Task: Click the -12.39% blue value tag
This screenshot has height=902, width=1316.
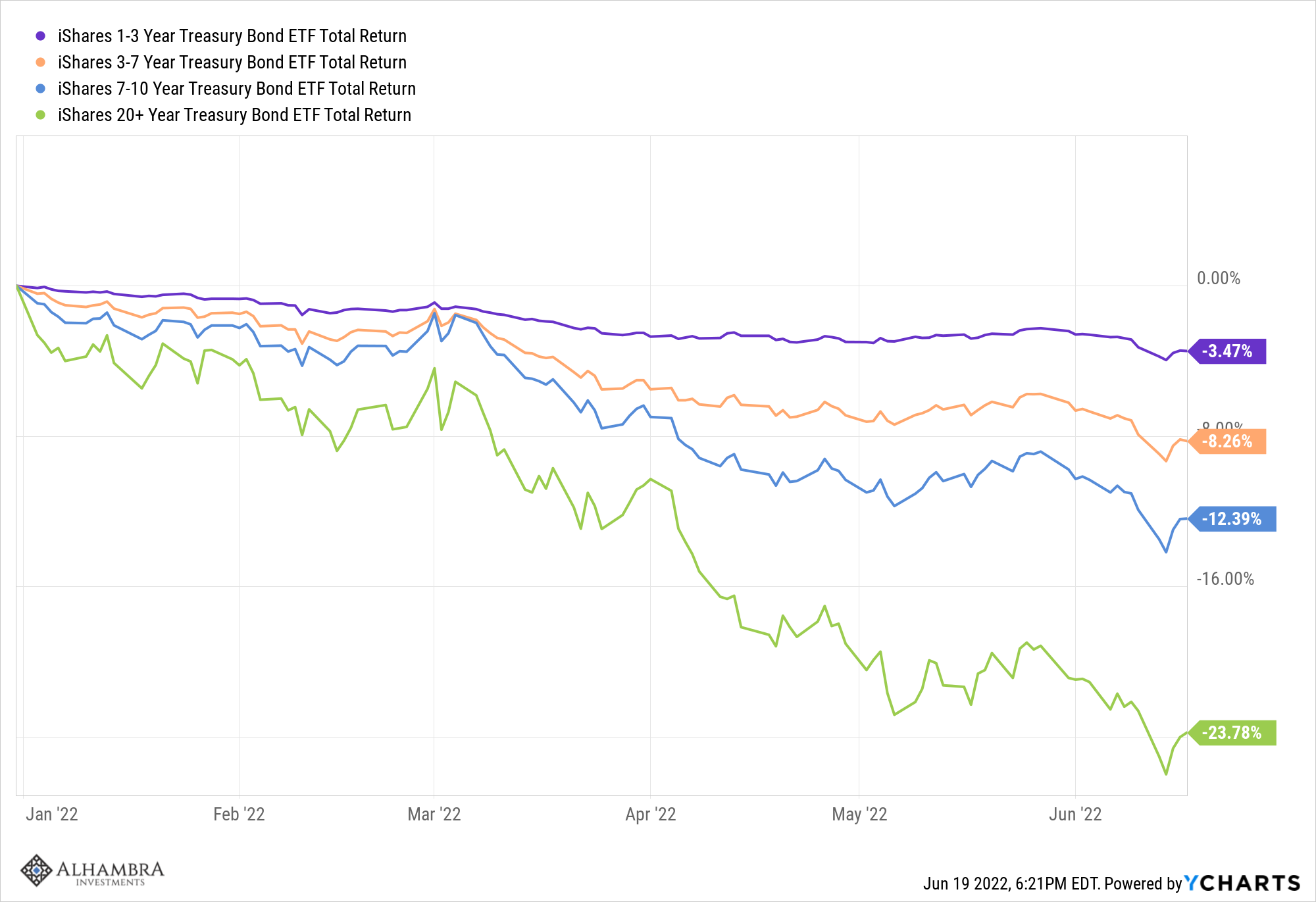Action: tap(1232, 519)
